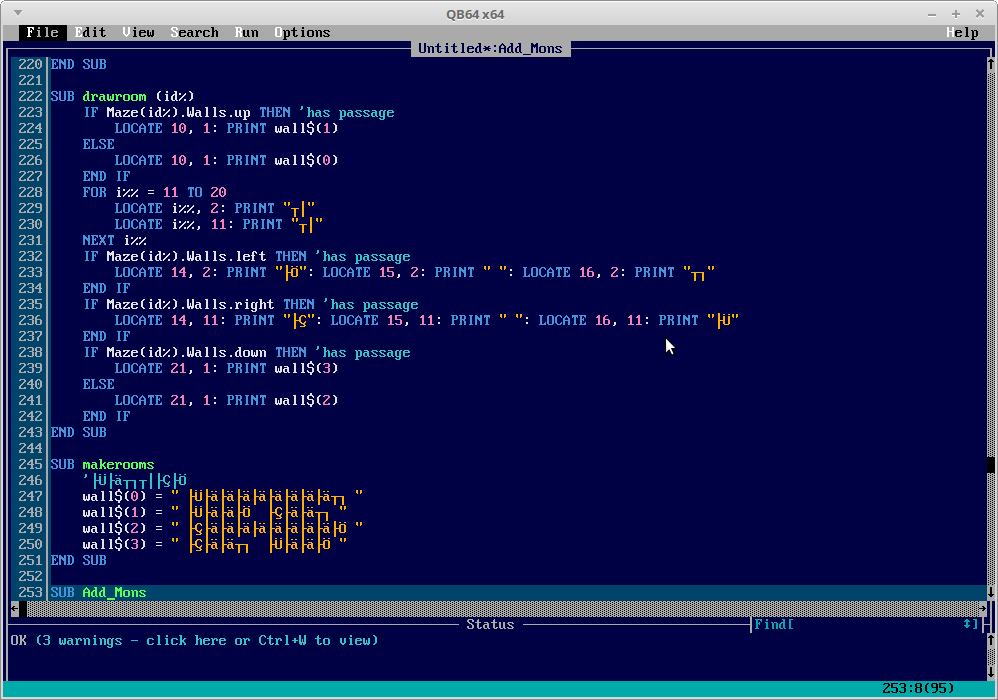
Task: Open the window menu arrow in title bar
Action: click(17, 13)
